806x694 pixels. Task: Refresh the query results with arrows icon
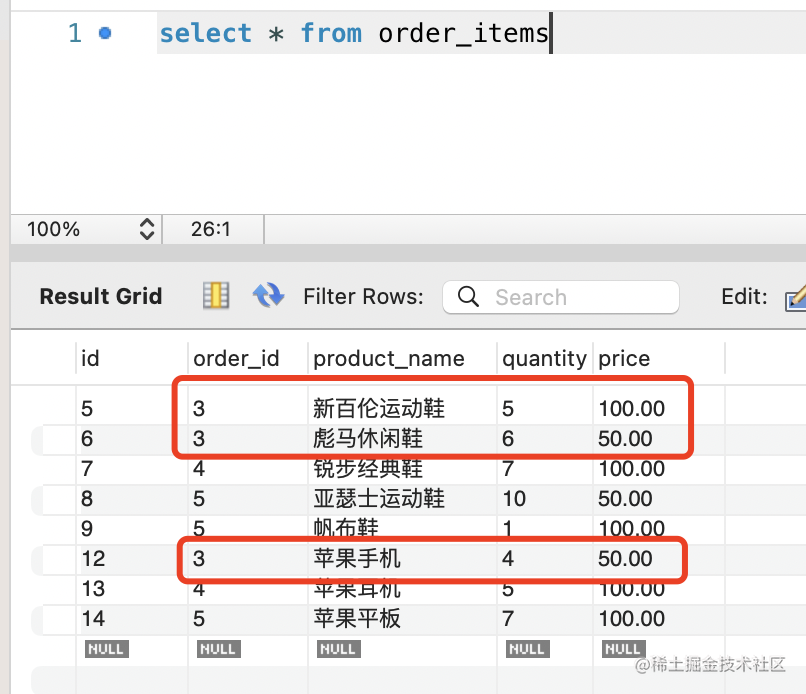(268, 295)
